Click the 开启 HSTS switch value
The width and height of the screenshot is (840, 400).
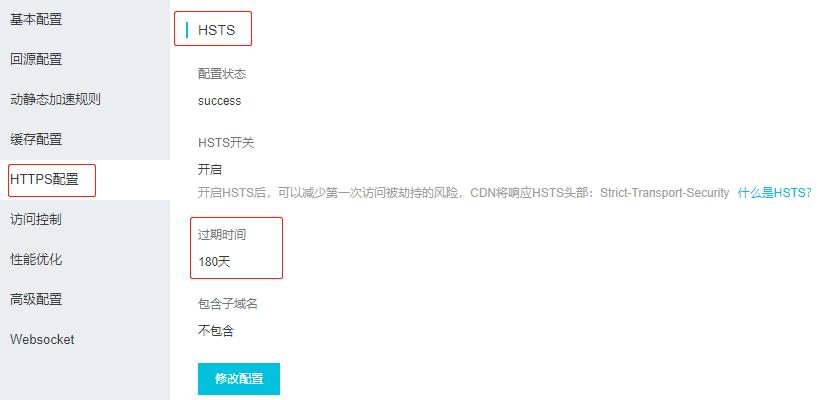click(x=210, y=170)
